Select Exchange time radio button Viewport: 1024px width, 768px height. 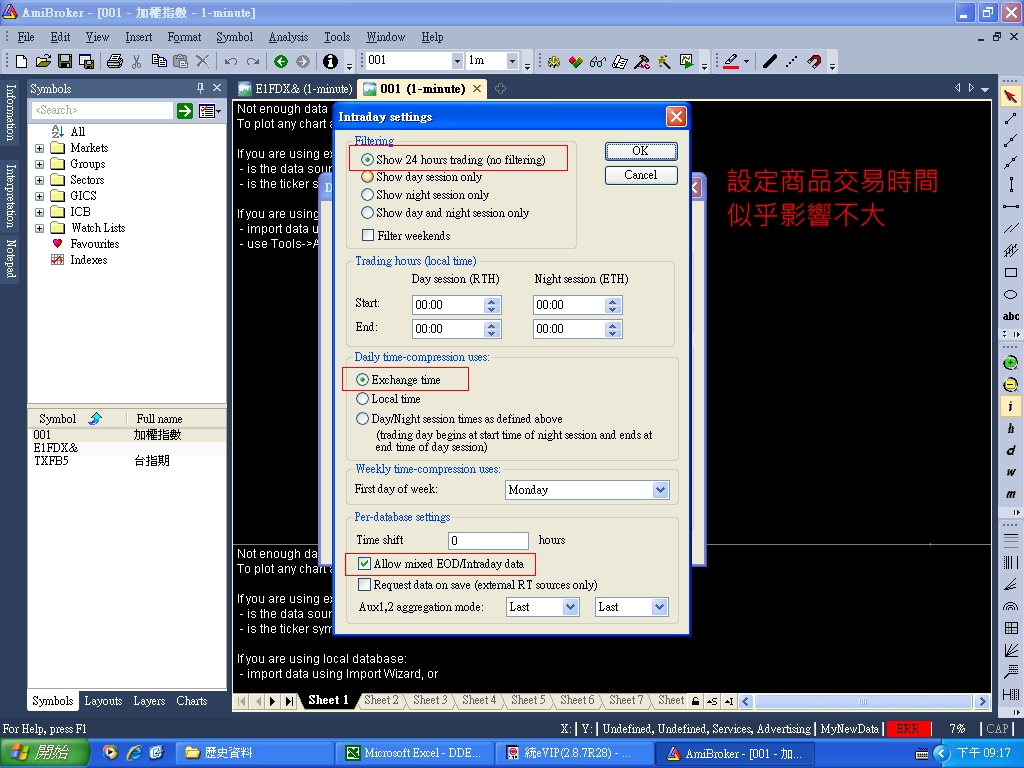coord(362,379)
